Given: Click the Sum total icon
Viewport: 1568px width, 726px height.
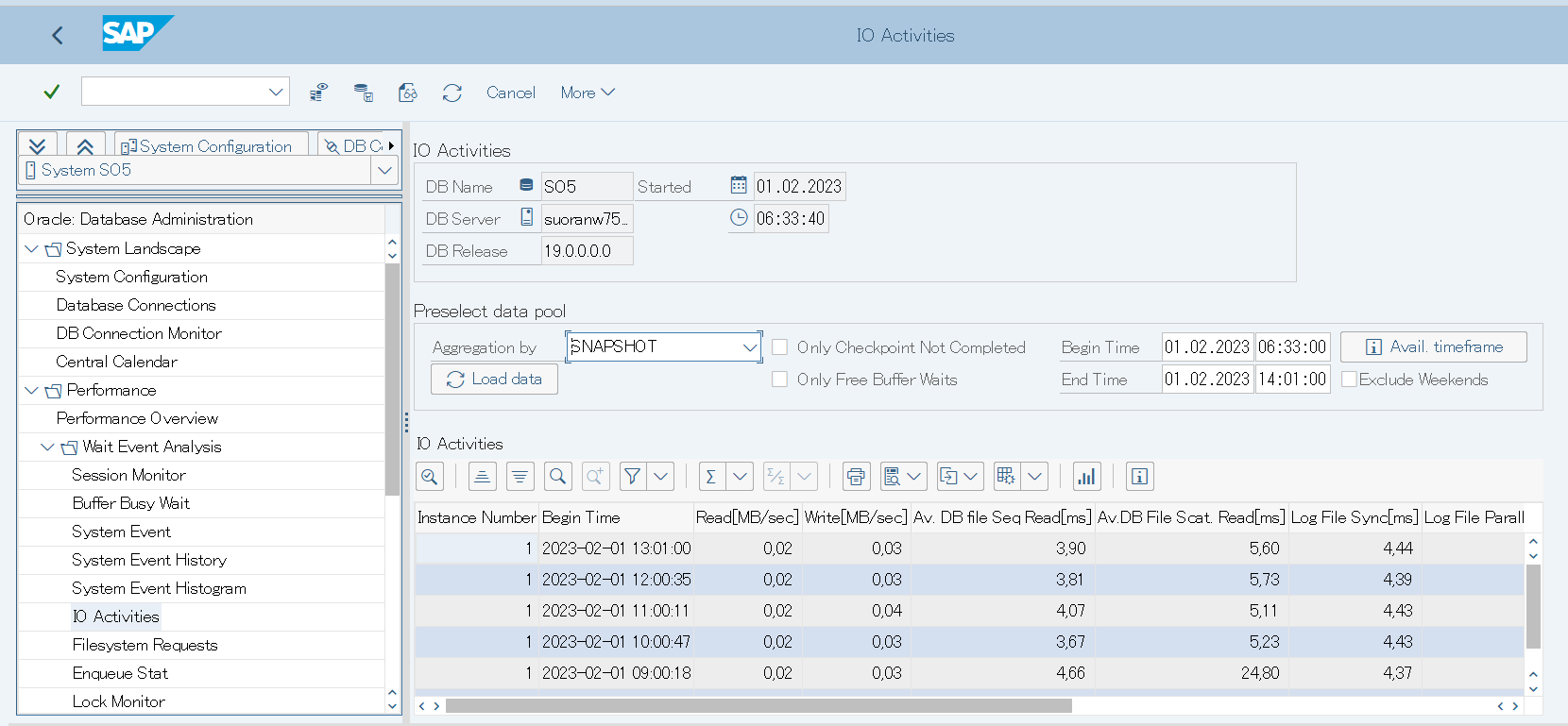Looking at the screenshot, I should [711, 477].
